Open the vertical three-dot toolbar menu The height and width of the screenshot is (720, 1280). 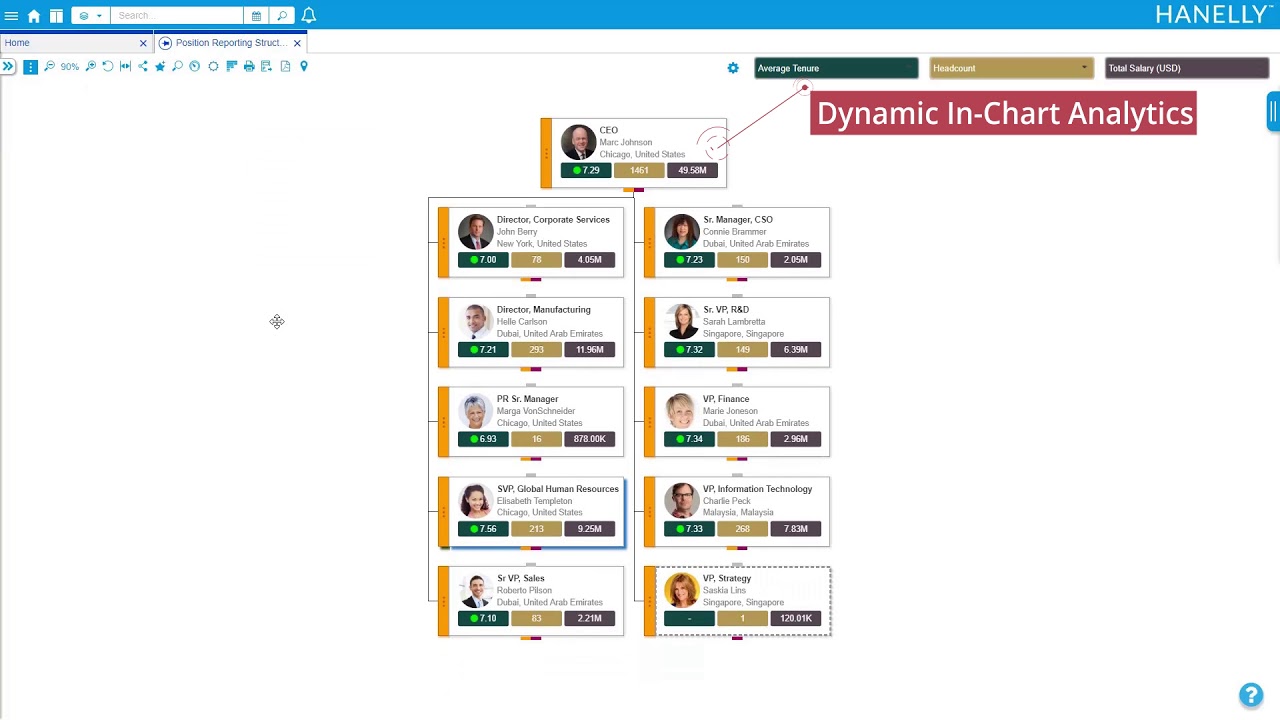click(30, 67)
